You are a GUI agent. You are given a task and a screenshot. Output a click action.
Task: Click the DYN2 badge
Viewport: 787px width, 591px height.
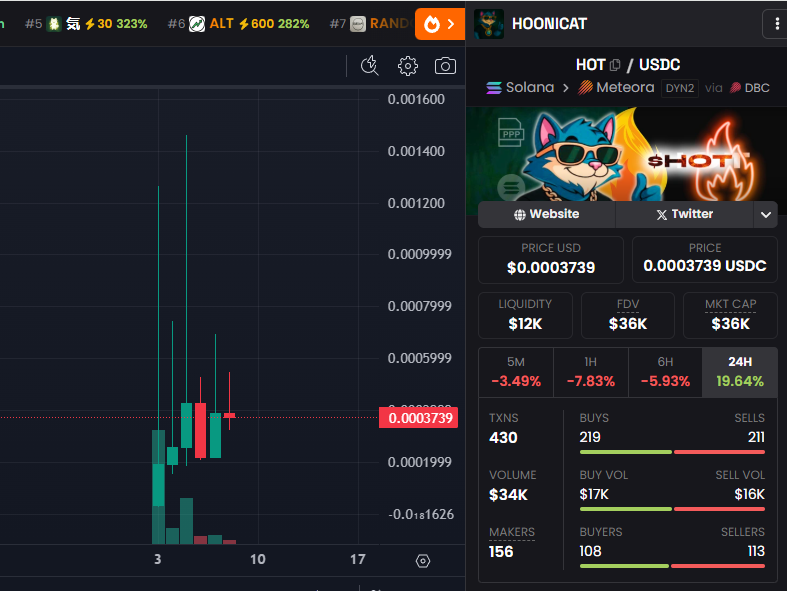coord(680,88)
